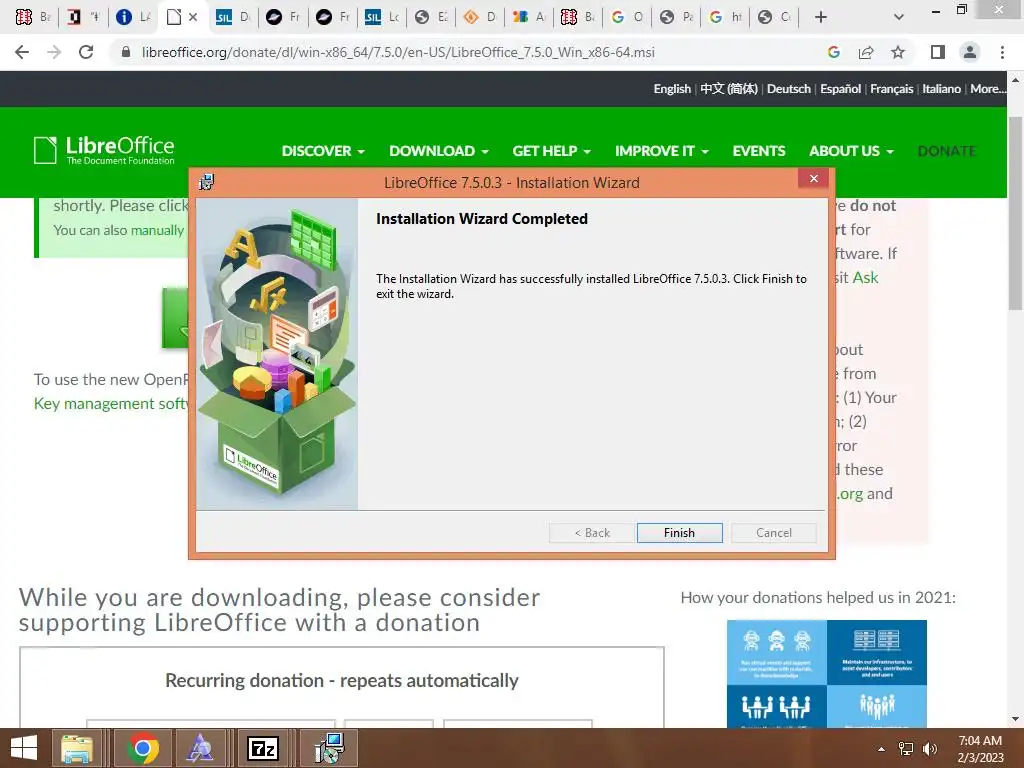1024x768 pixels.
Task: Open File Explorer from the taskbar
Action: point(77,748)
